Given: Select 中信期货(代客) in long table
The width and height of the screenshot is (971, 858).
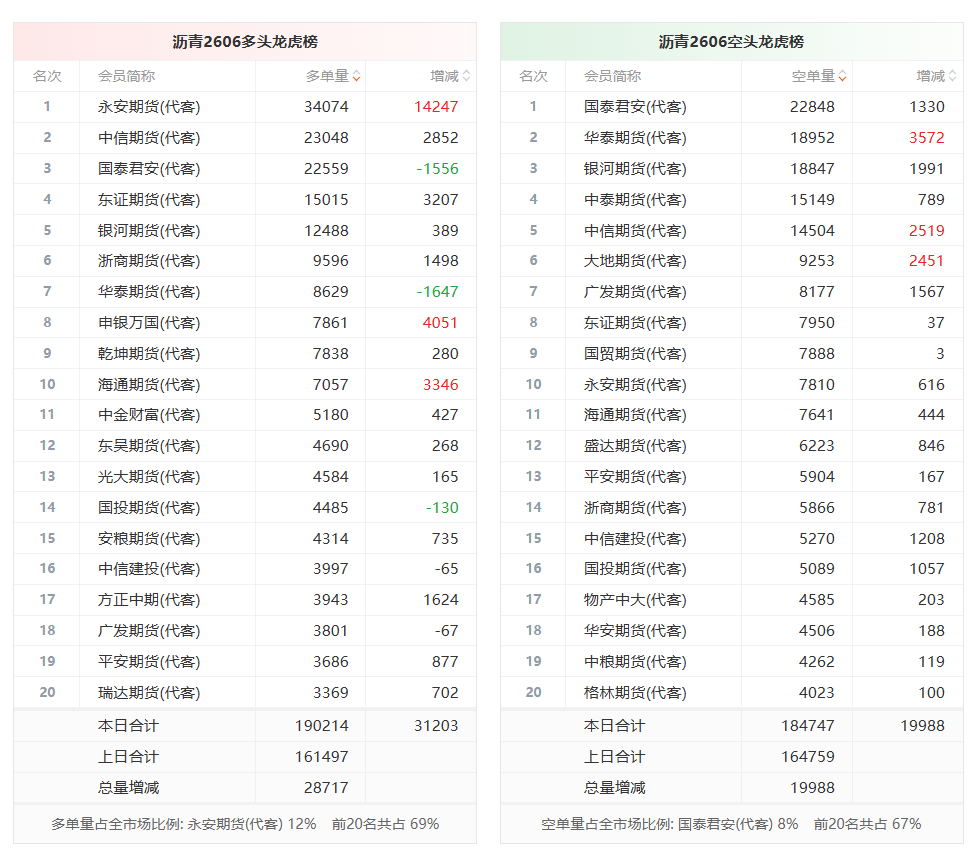Looking at the screenshot, I should [149, 137].
